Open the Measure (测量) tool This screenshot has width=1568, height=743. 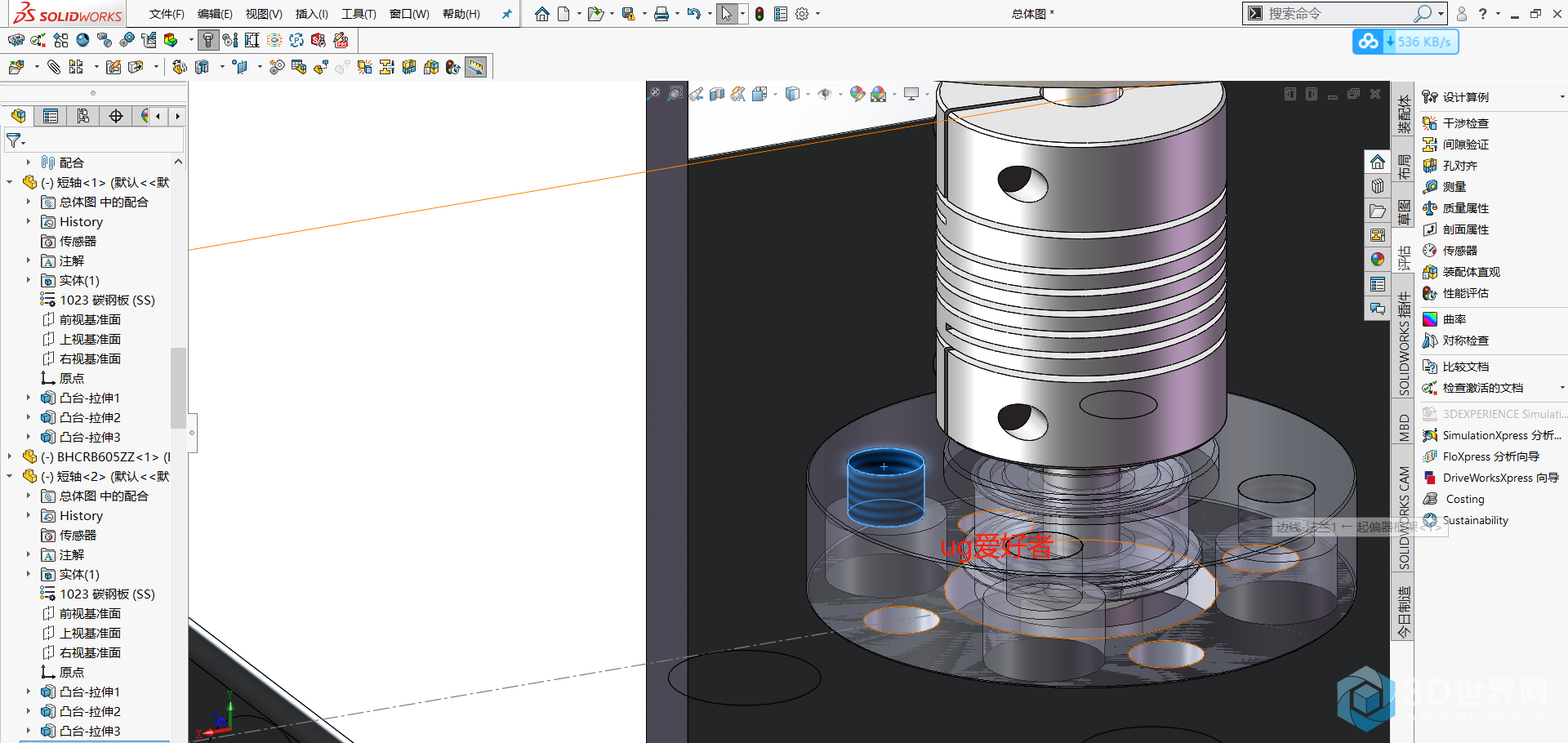[x=1444, y=187]
